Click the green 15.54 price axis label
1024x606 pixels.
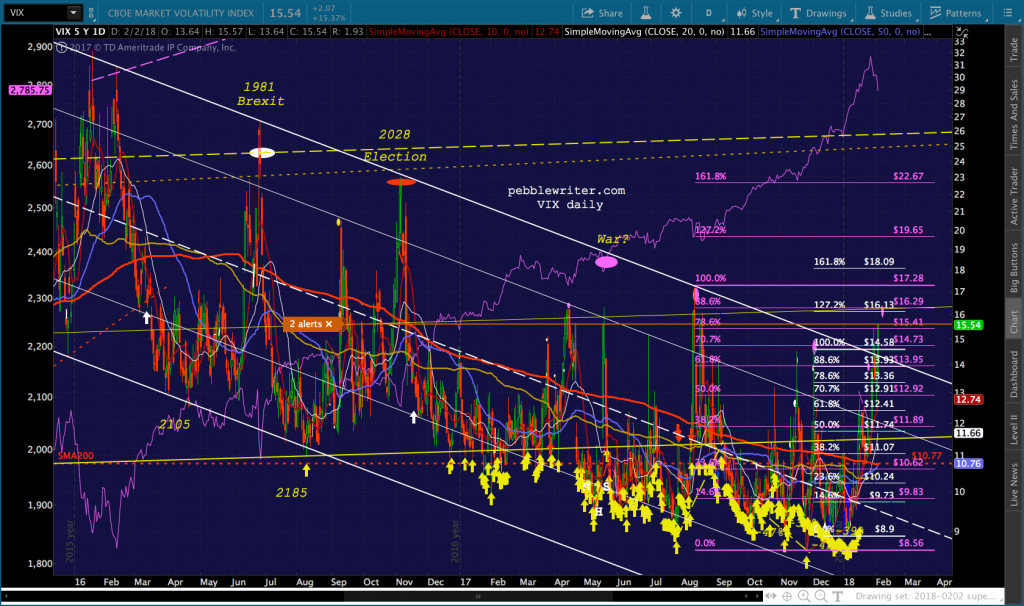click(968, 325)
